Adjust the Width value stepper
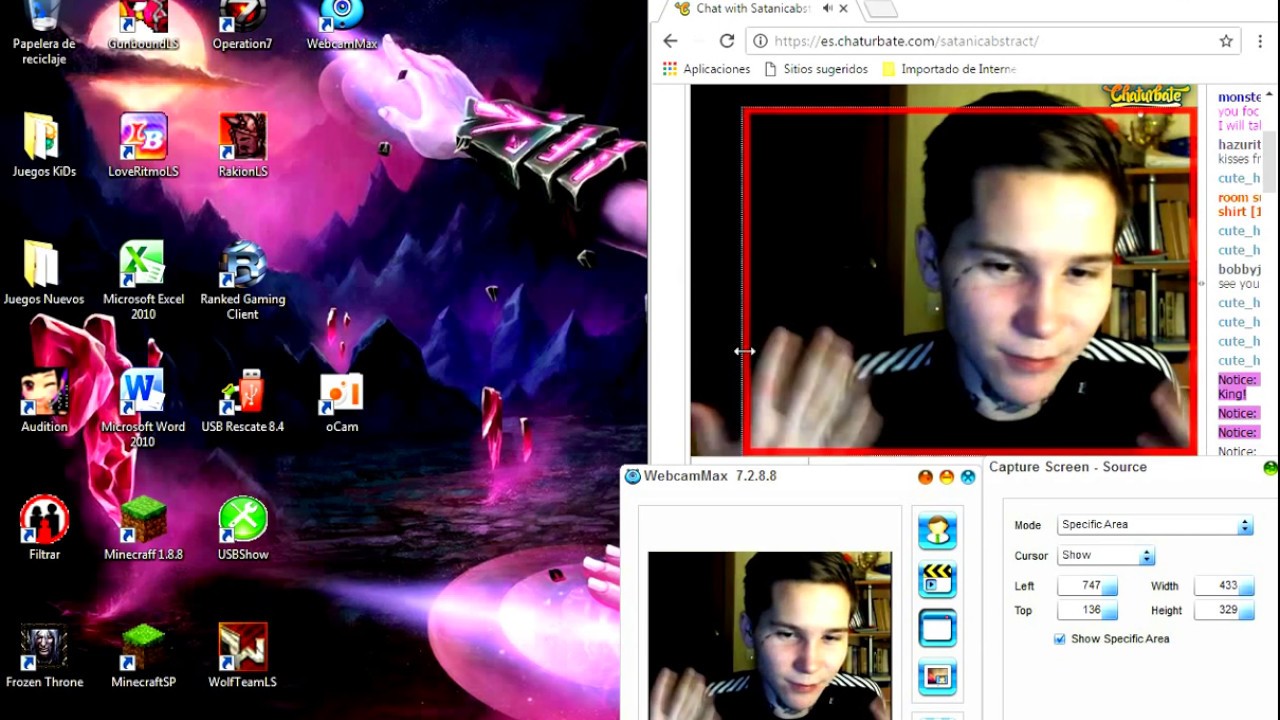The width and height of the screenshot is (1280, 720). [1246, 586]
